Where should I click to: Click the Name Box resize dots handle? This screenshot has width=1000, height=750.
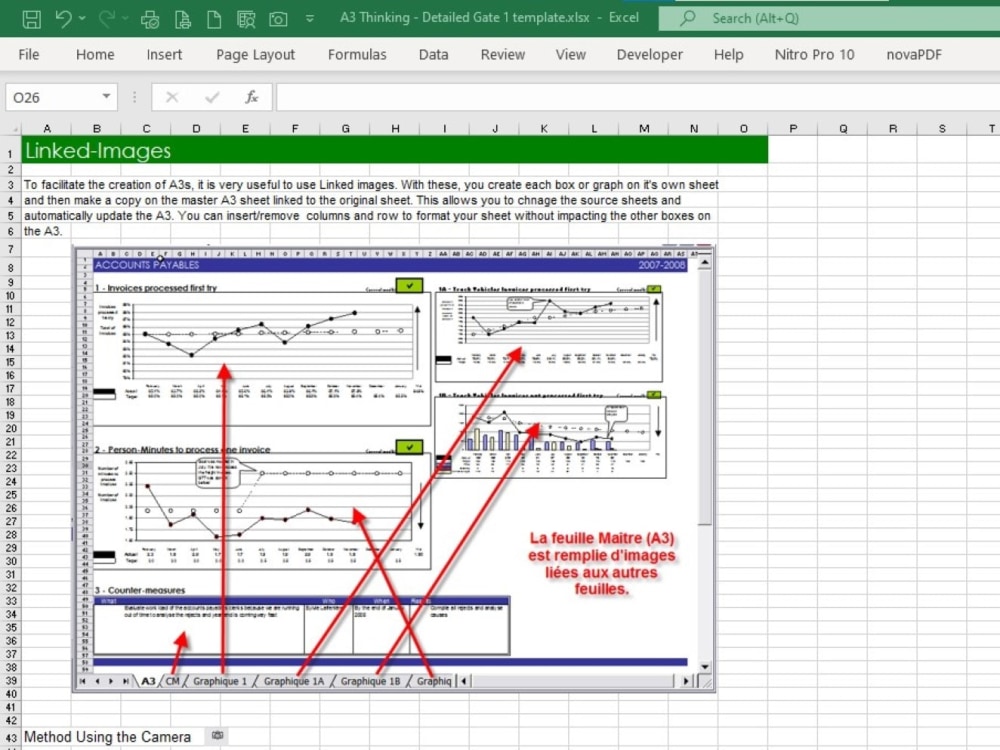click(134, 97)
